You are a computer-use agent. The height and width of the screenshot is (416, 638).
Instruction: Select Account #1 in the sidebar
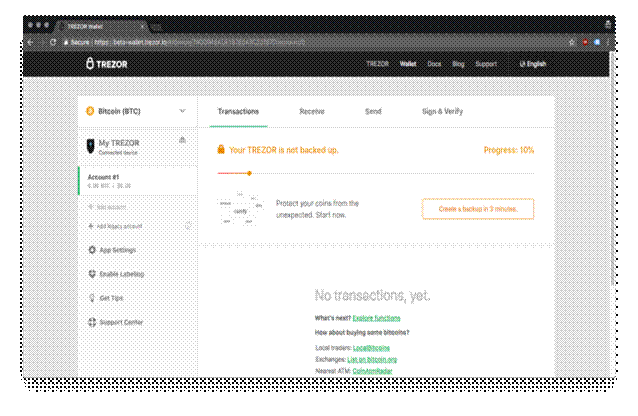pos(138,181)
